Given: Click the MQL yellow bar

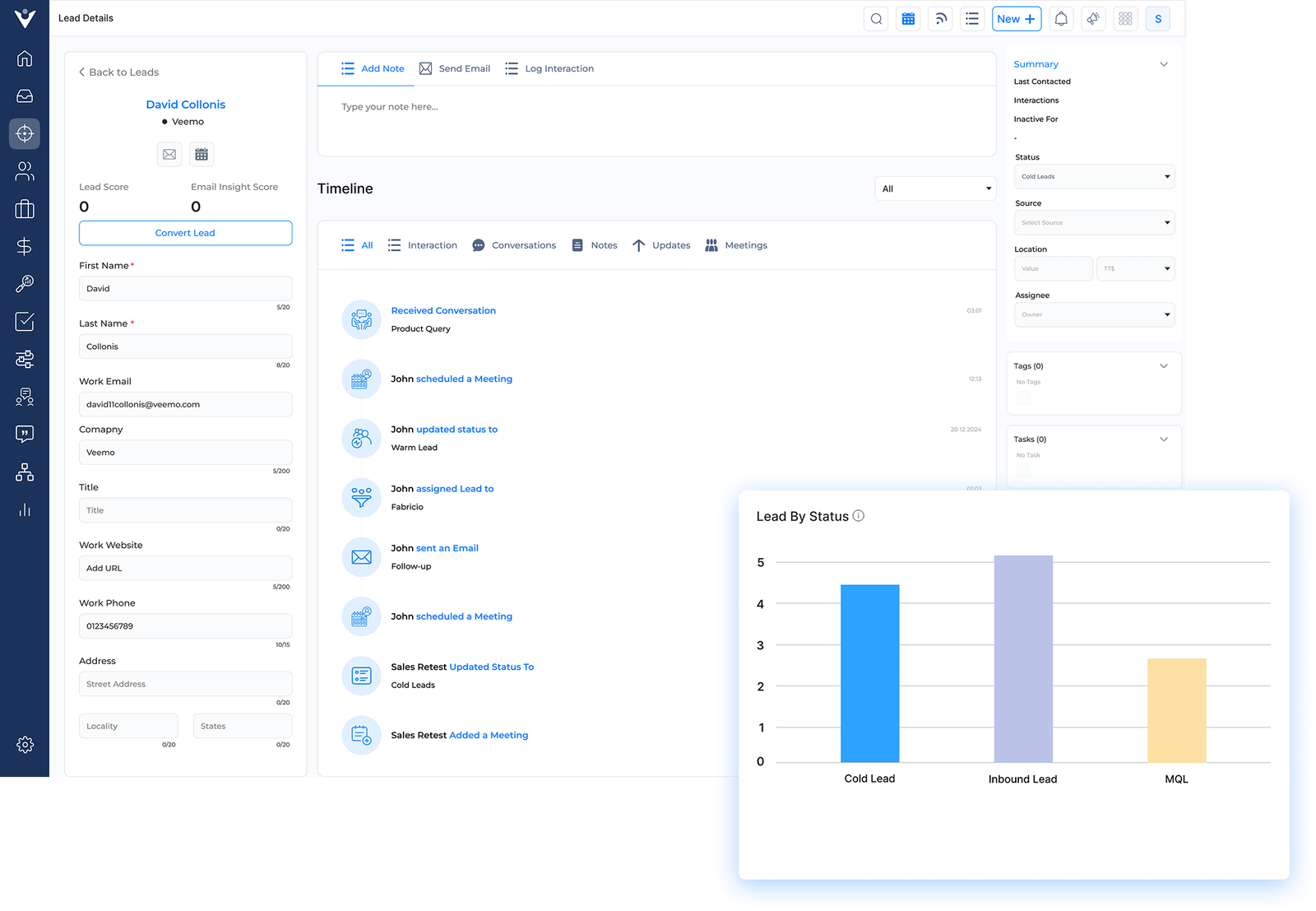Looking at the screenshot, I should point(1176,710).
